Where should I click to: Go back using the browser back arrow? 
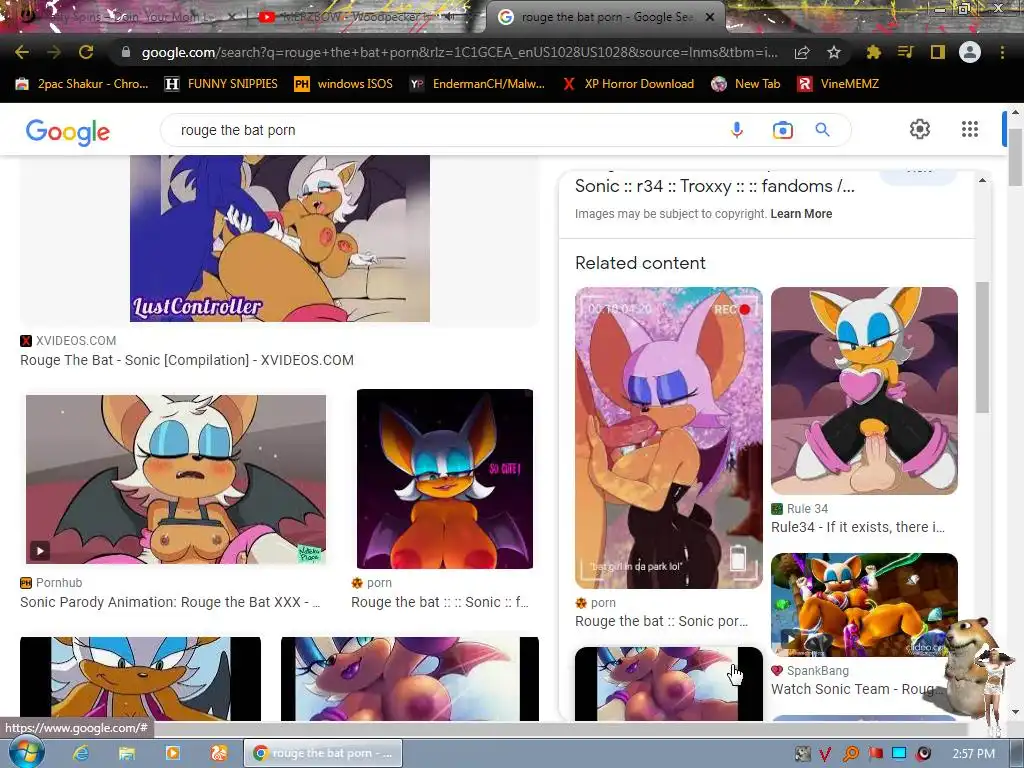pyautogui.click(x=22, y=52)
